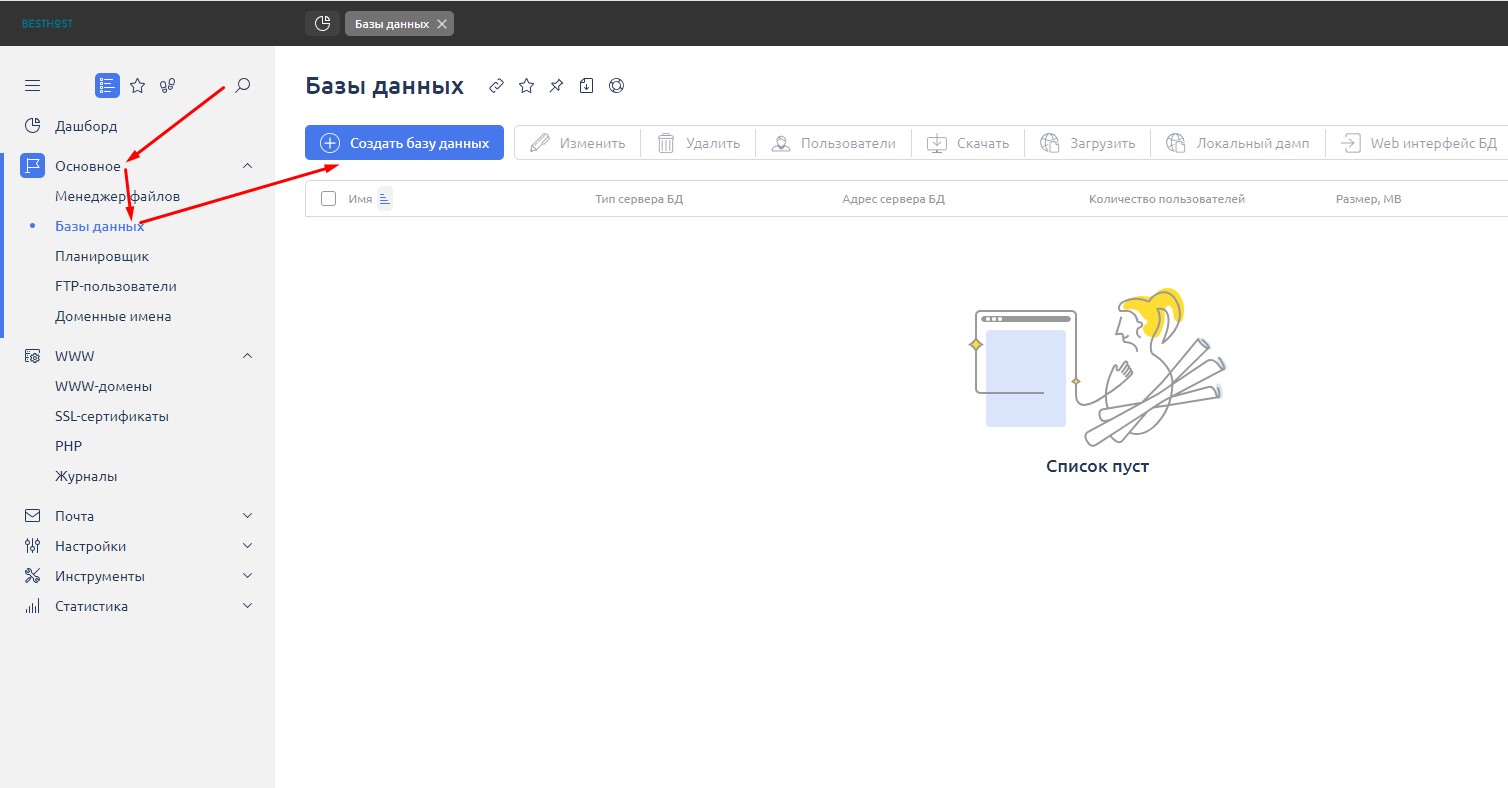Sort by Имя column sort icon
The width and height of the screenshot is (1508, 788).
(385, 199)
